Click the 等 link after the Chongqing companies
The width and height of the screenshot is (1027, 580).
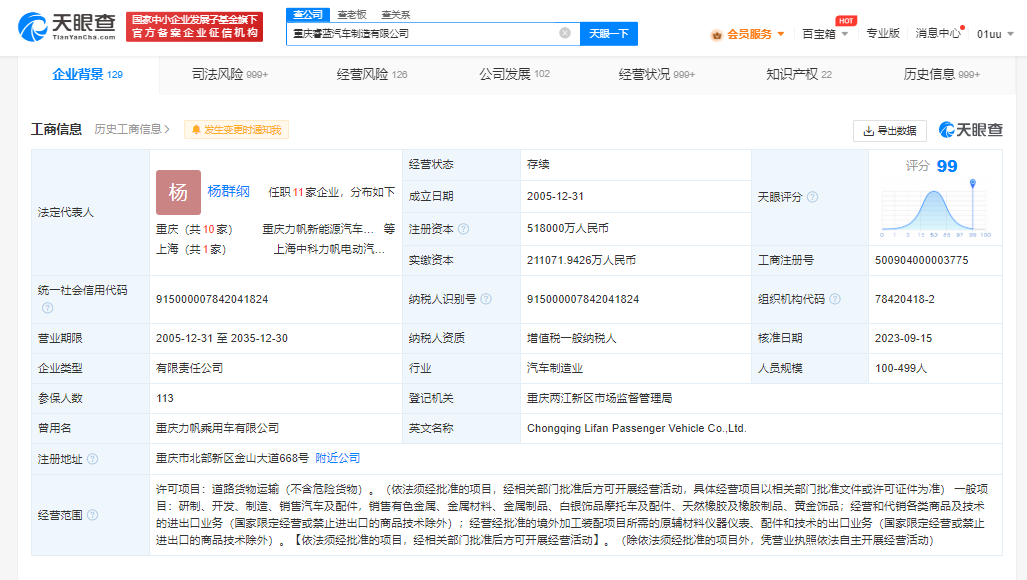coord(389,228)
